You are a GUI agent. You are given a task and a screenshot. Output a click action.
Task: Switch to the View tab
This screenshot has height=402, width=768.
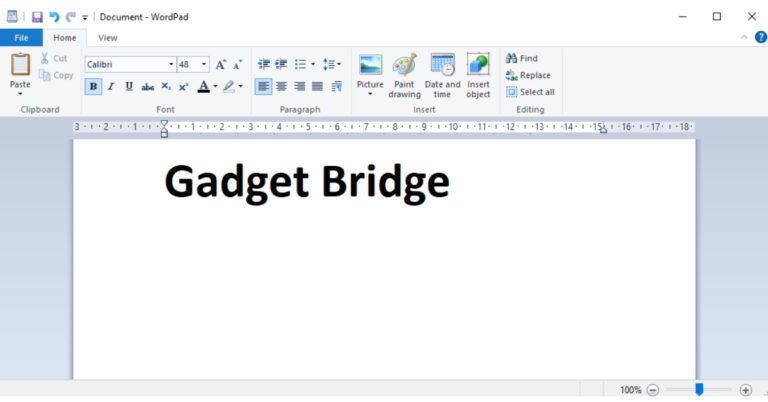(x=107, y=38)
